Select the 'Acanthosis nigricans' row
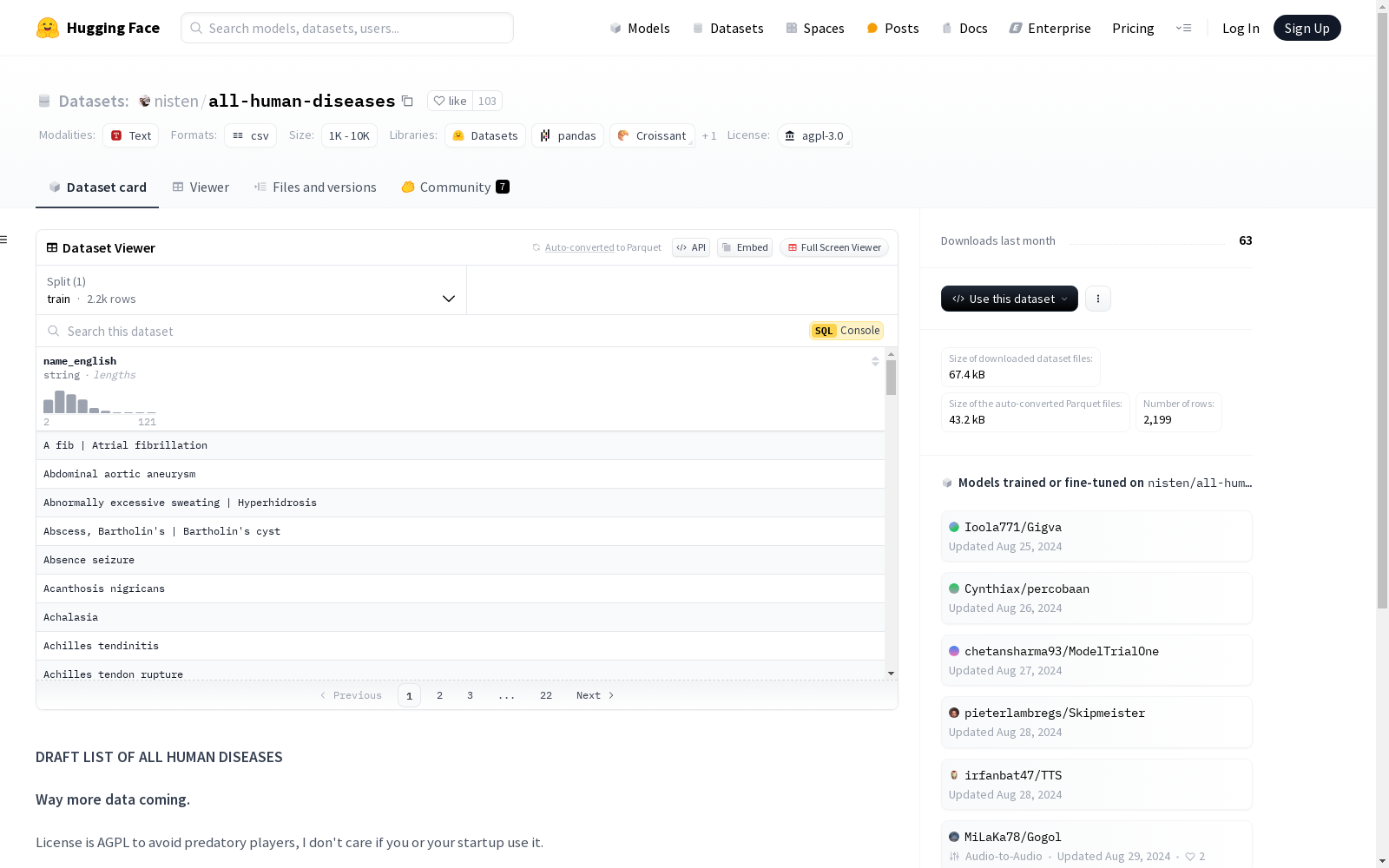Viewport: 1389px width, 868px height. click(x=460, y=589)
